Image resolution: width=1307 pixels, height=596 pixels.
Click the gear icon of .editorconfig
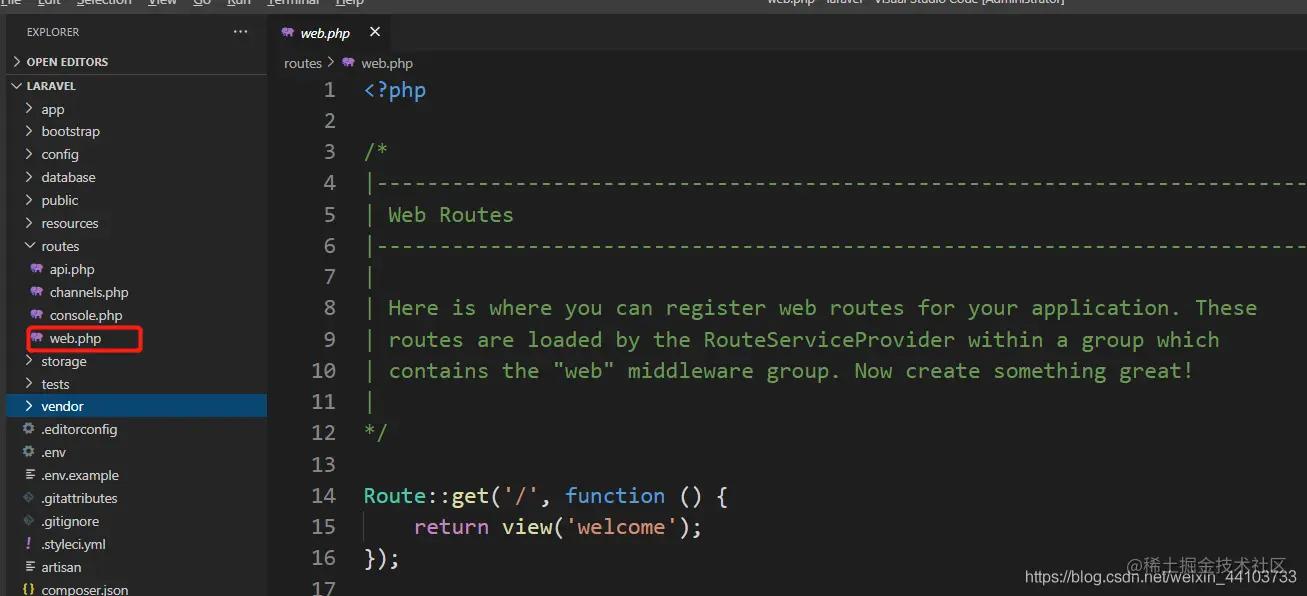(x=28, y=429)
